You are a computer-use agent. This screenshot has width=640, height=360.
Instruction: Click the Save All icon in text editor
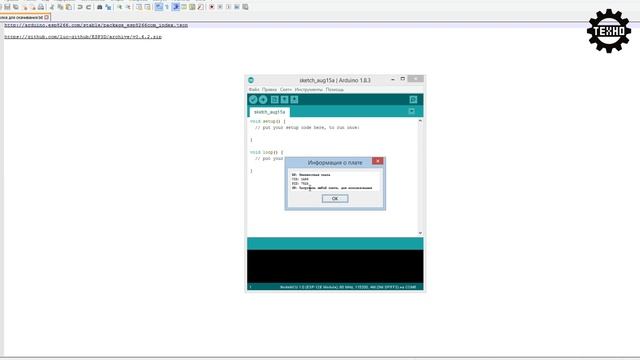[16, 7]
